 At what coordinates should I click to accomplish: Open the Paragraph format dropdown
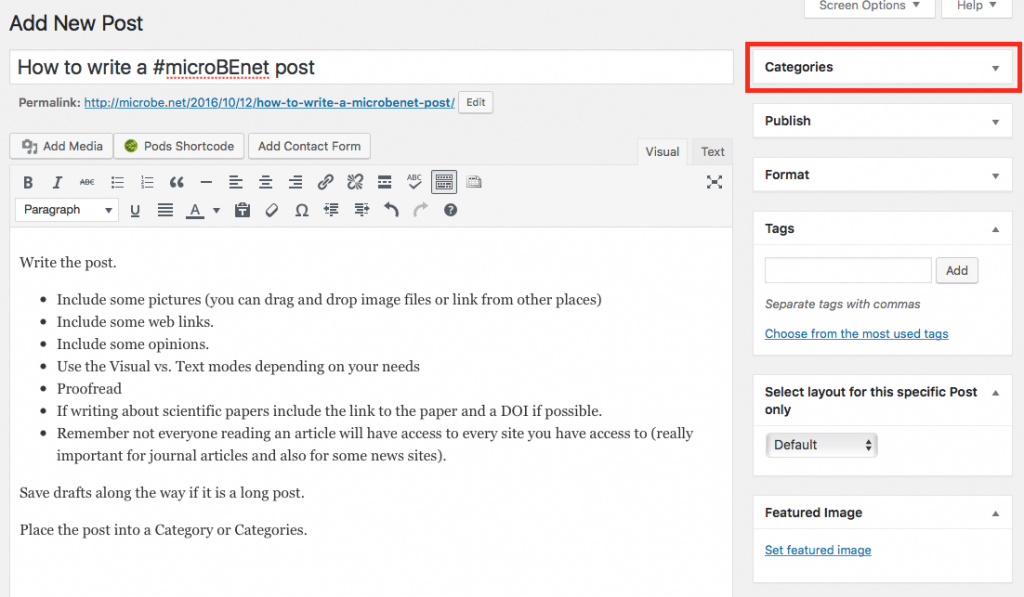coord(67,210)
